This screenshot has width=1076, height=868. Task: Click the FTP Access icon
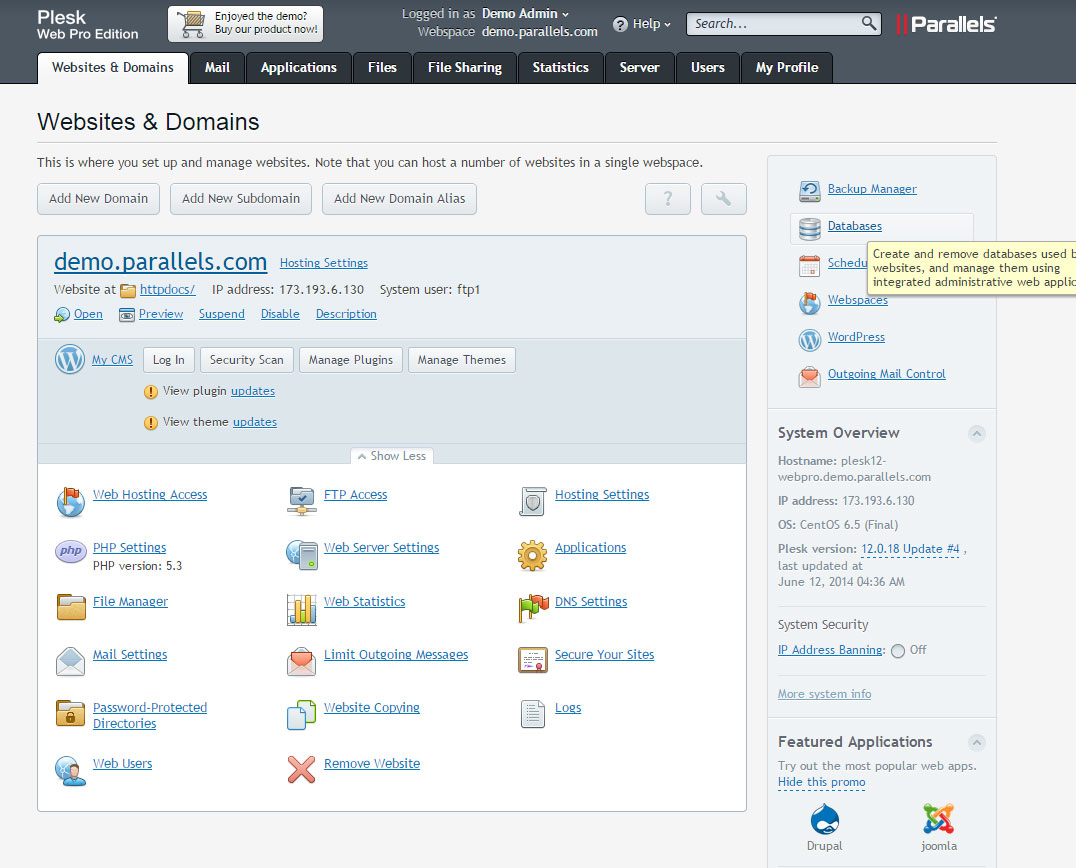(301, 502)
